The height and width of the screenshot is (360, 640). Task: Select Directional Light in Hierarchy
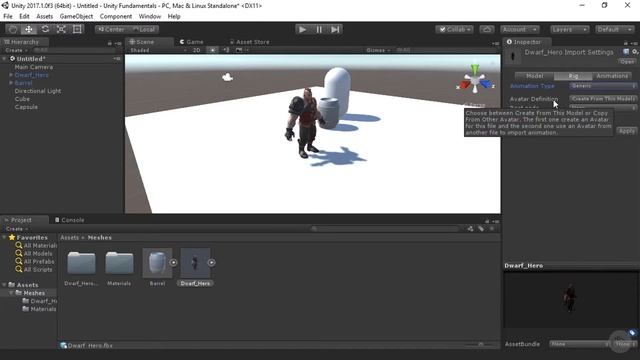click(x=38, y=91)
